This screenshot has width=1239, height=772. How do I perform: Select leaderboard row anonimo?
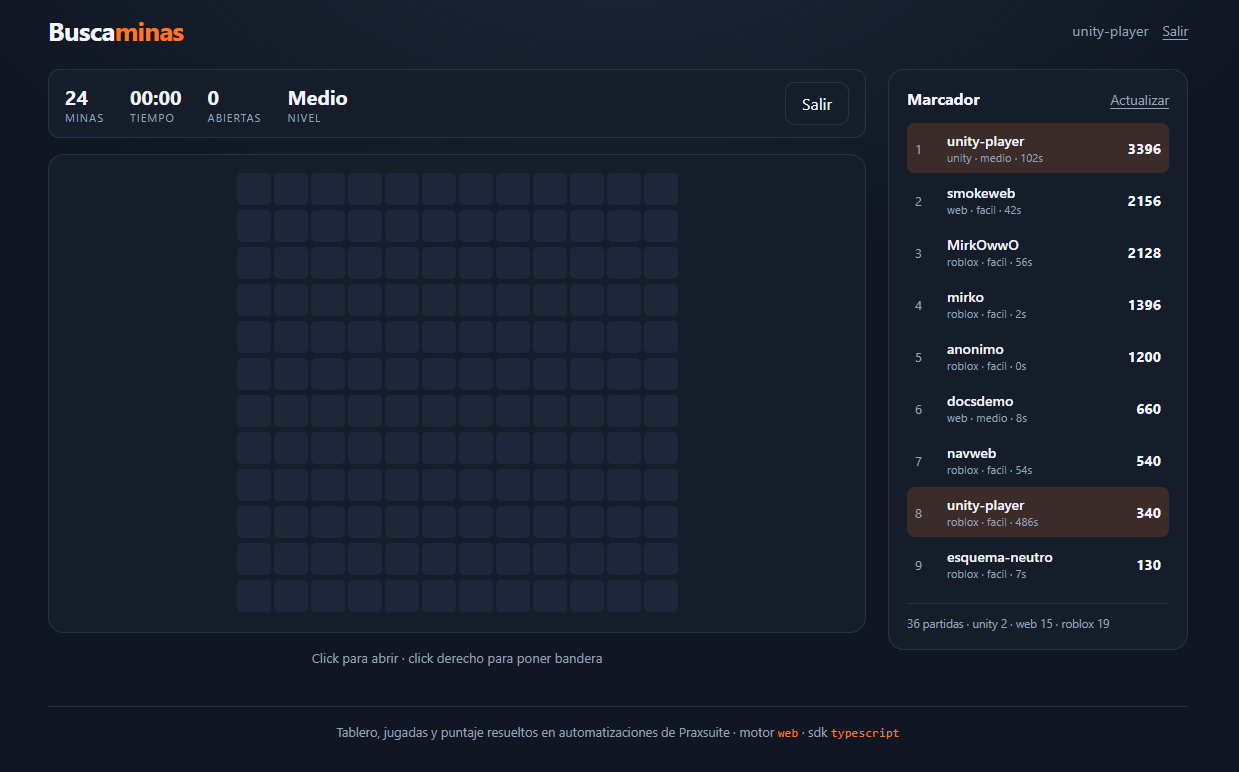click(x=1038, y=357)
